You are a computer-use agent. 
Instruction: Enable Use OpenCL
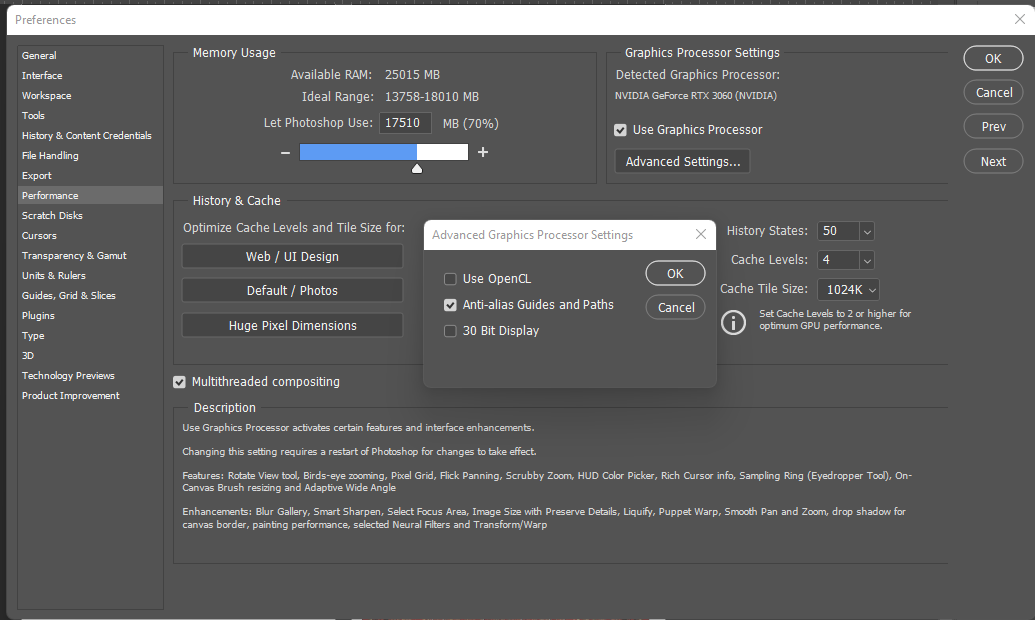tap(450, 279)
